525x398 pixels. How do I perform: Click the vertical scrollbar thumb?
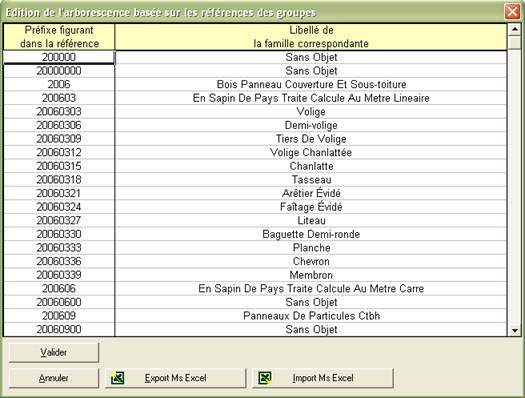pyautogui.click(x=514, y=43)
